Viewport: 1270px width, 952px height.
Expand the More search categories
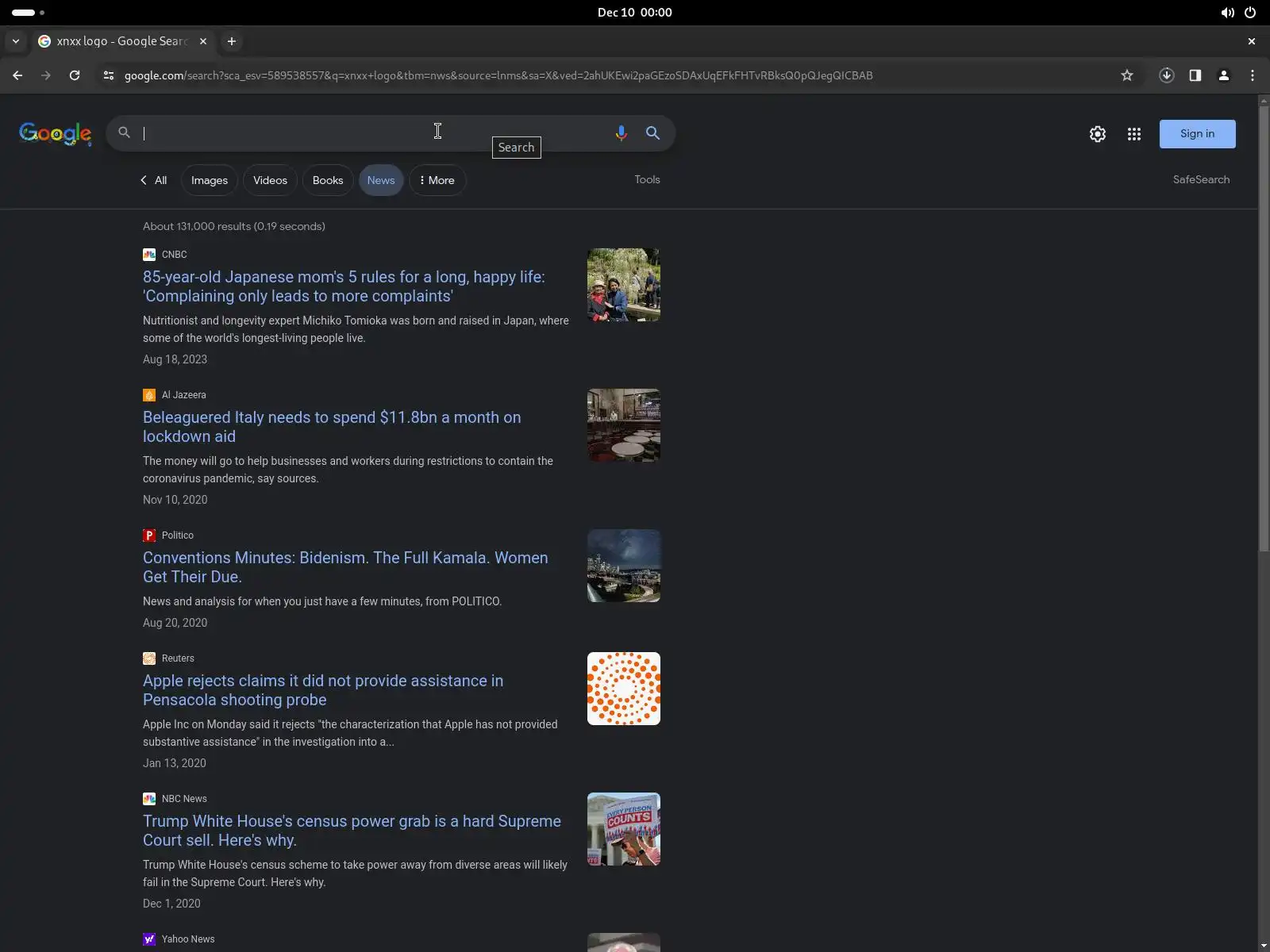click(x=437, y=180)
